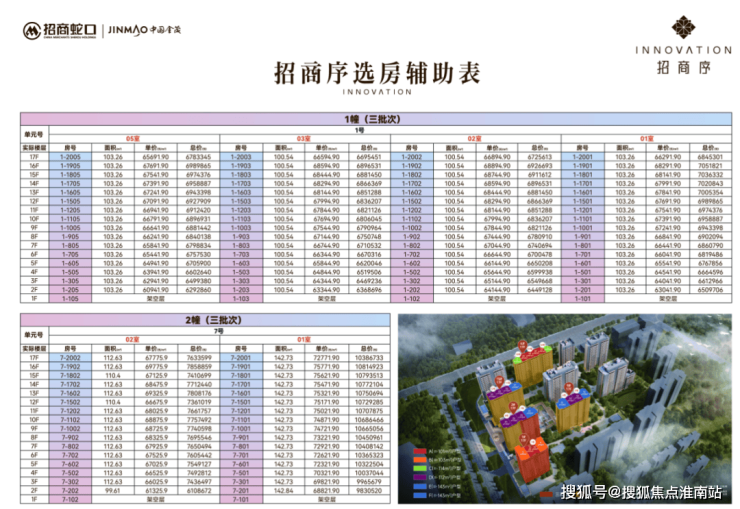Select room cell 7-302
This screenshot has width=740, height=509.
70,482
